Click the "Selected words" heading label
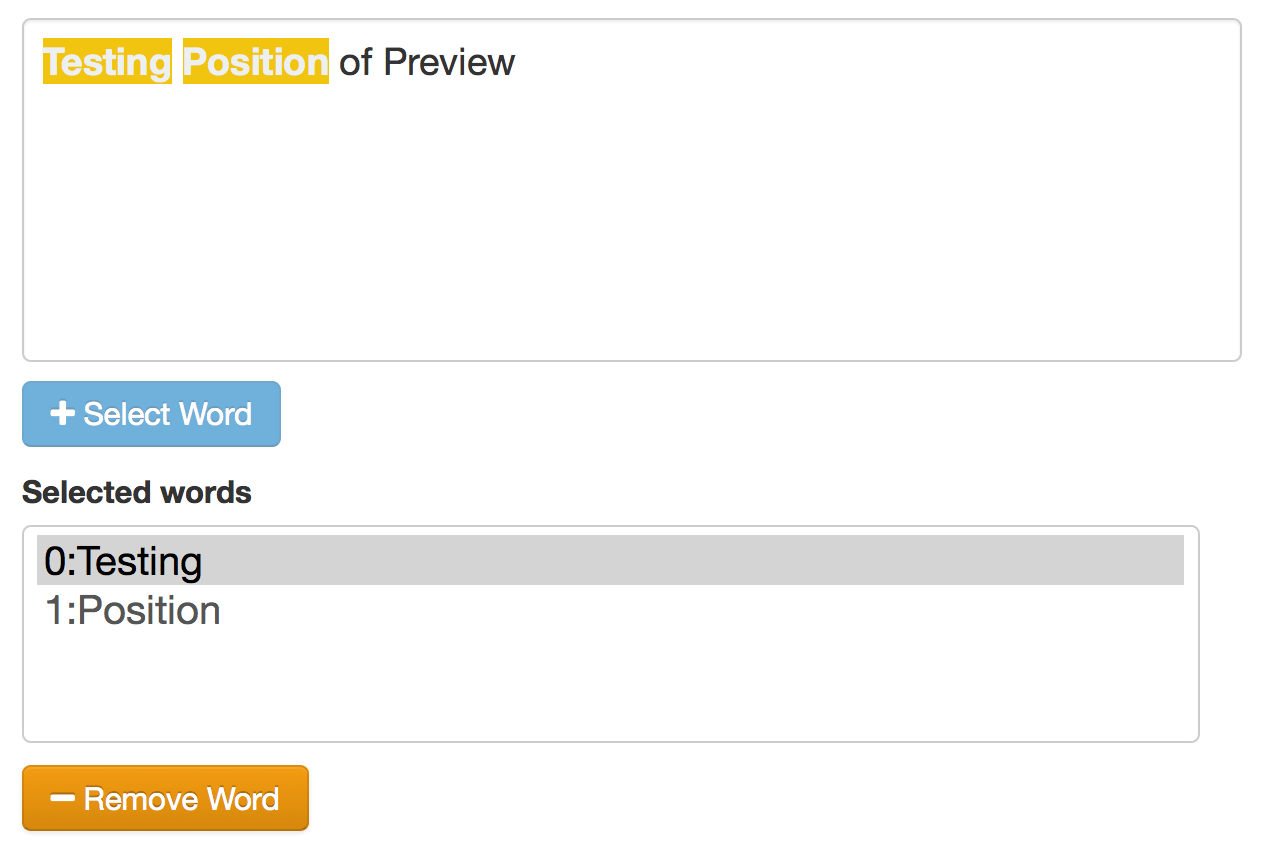1278x852 pixels. [137, 492]
